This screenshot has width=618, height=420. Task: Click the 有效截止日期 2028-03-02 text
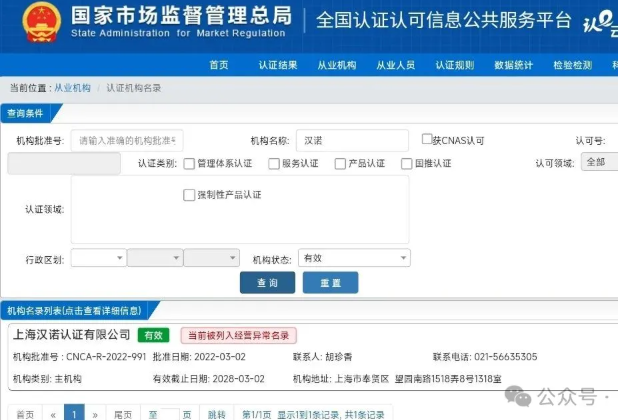[208, 379]
